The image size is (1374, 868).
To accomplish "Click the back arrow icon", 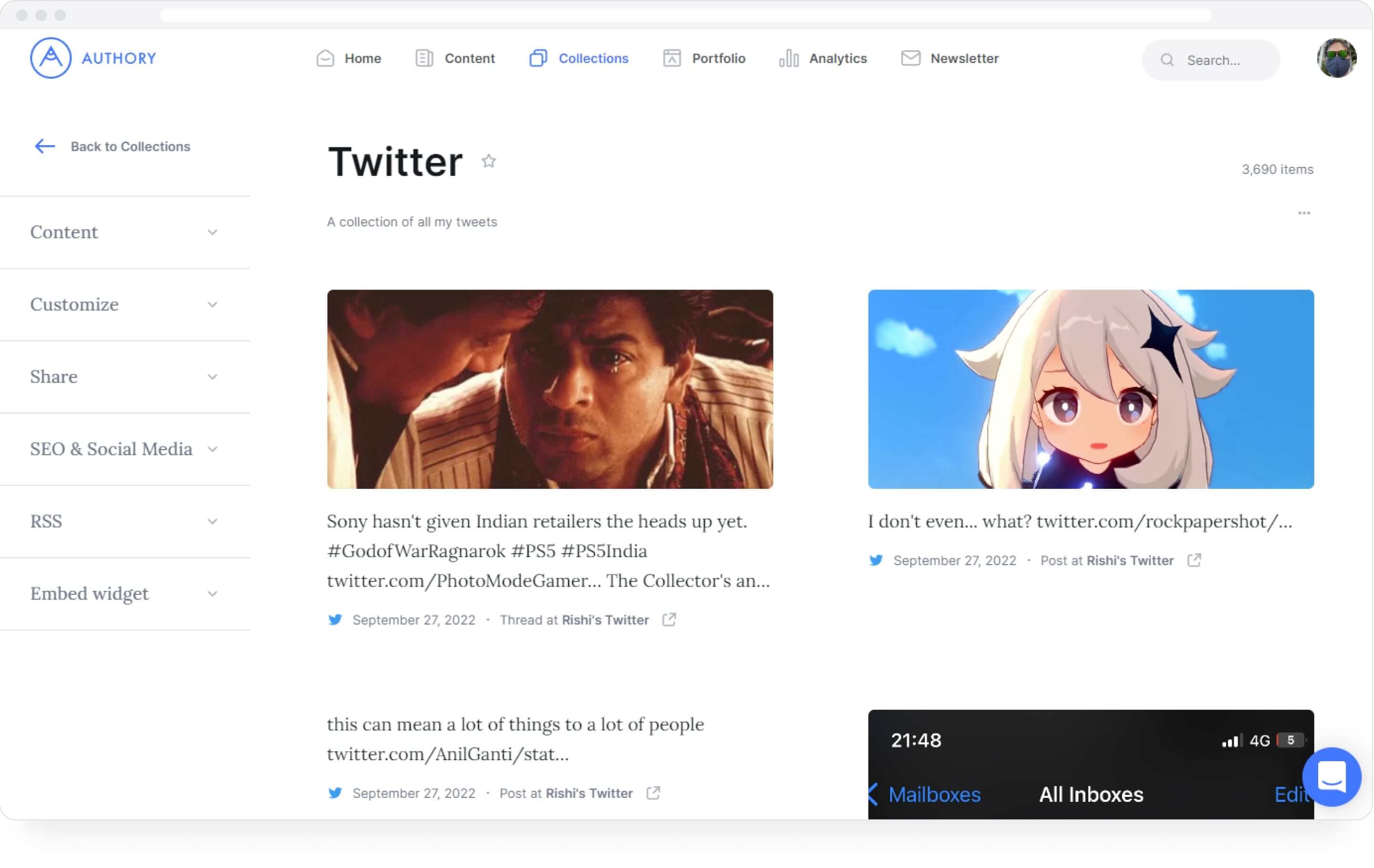I will point(44,146).
